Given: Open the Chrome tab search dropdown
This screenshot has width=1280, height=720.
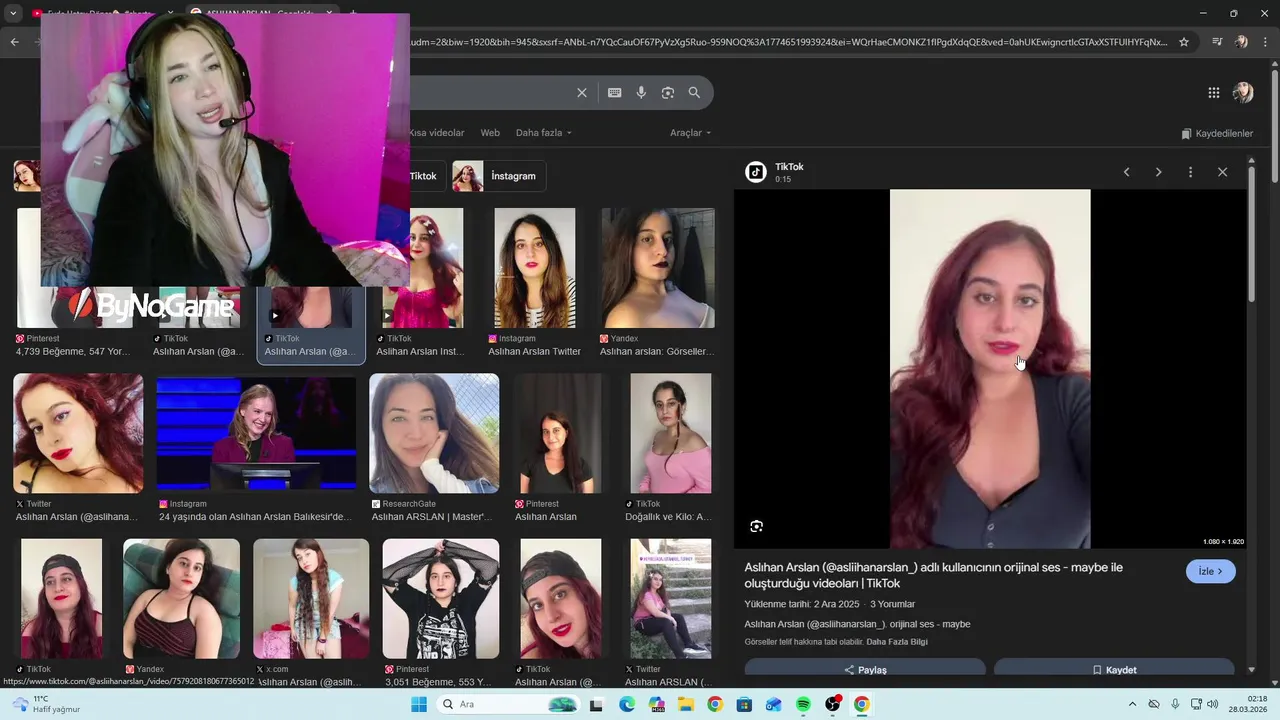Looking at the screenshot, I should coord(14,13).
